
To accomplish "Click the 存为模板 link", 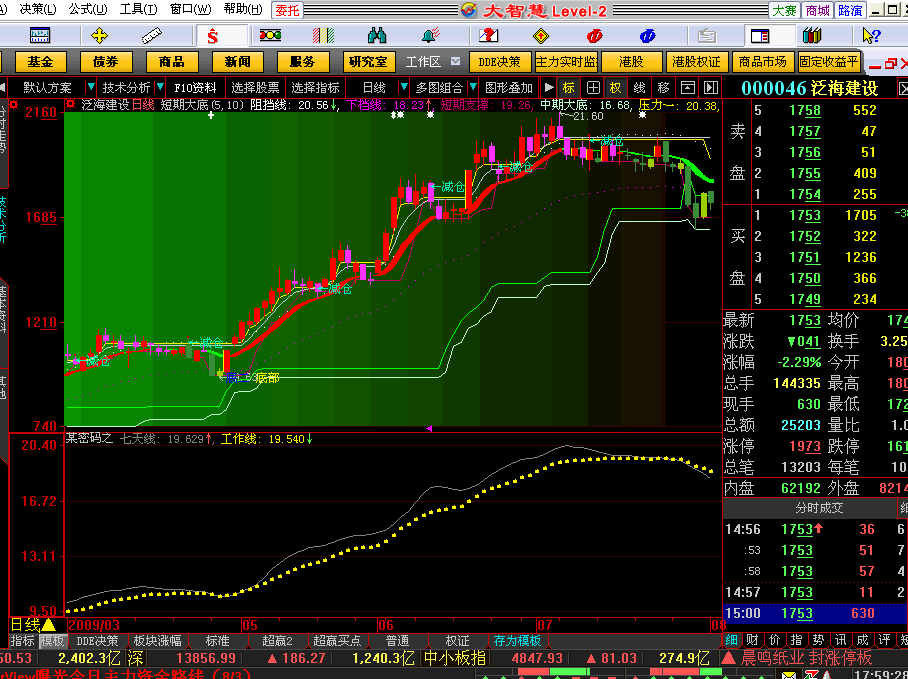I will 517,641.
